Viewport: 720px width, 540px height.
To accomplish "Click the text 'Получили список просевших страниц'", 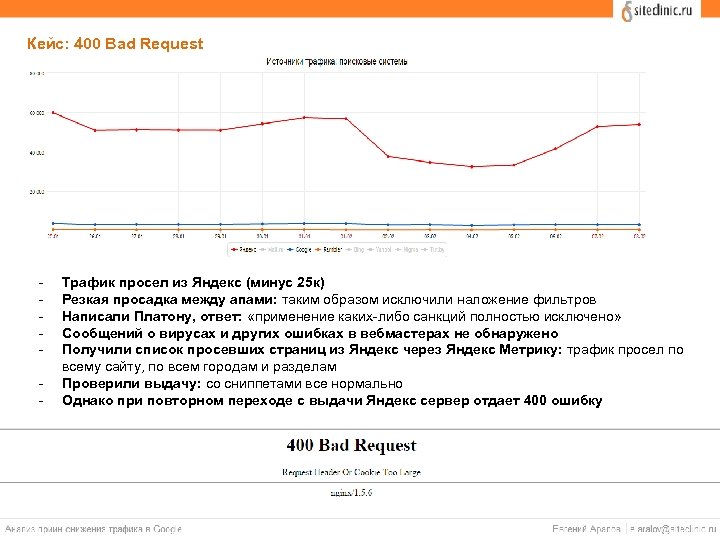I will (x=194, y=350).
